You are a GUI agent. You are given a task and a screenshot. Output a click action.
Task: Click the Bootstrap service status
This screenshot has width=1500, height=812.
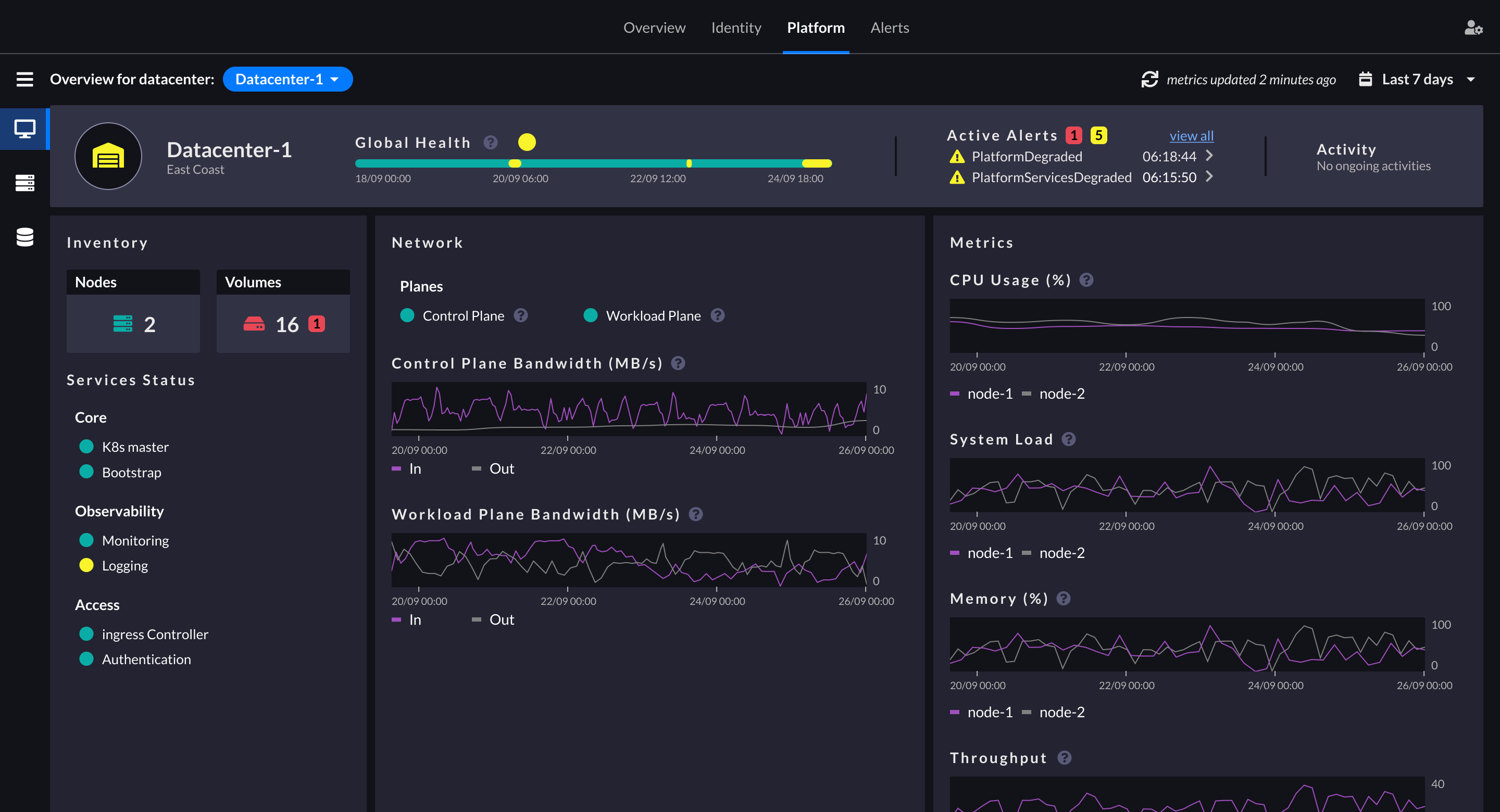(120, 472)
